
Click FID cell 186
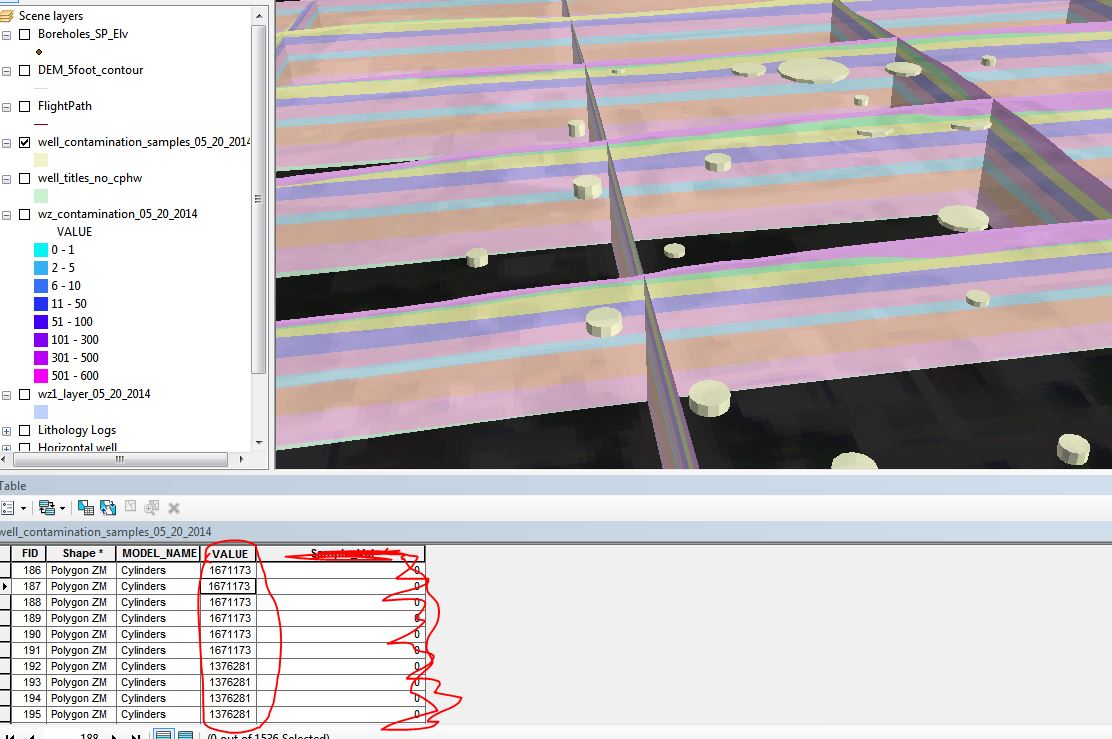[30, 570]
